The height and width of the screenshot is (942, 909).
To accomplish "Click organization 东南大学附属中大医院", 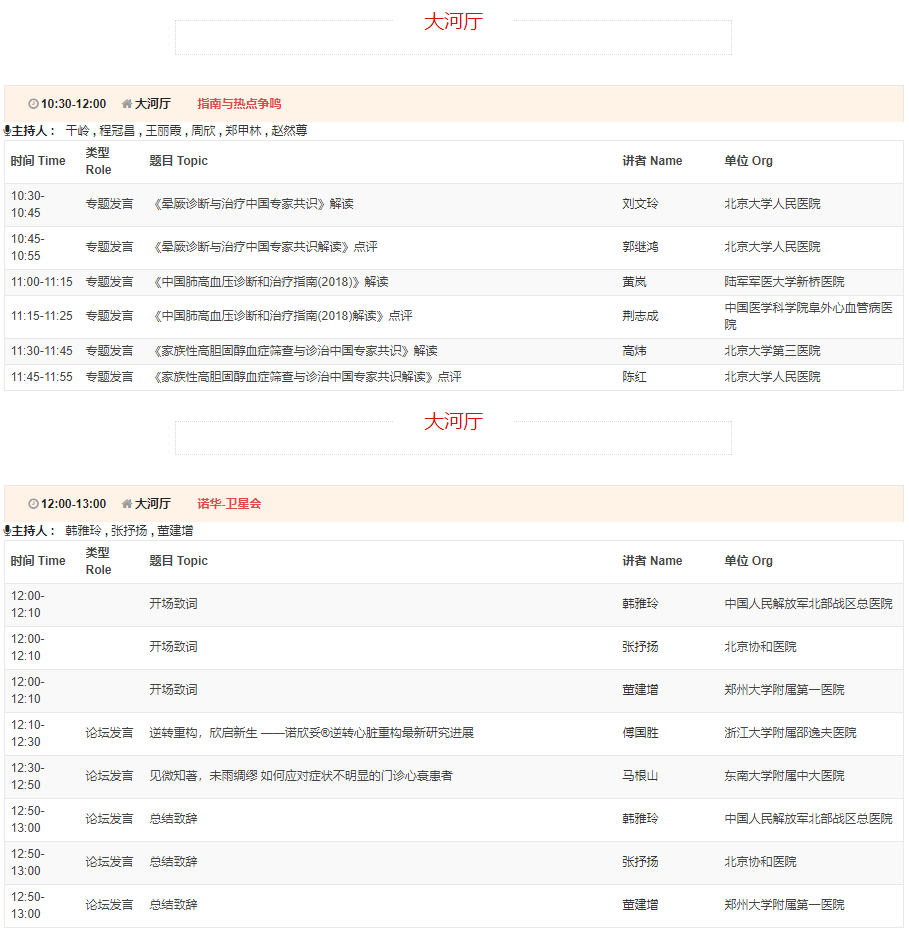I will pyautogui.click(x=784, y=776).
